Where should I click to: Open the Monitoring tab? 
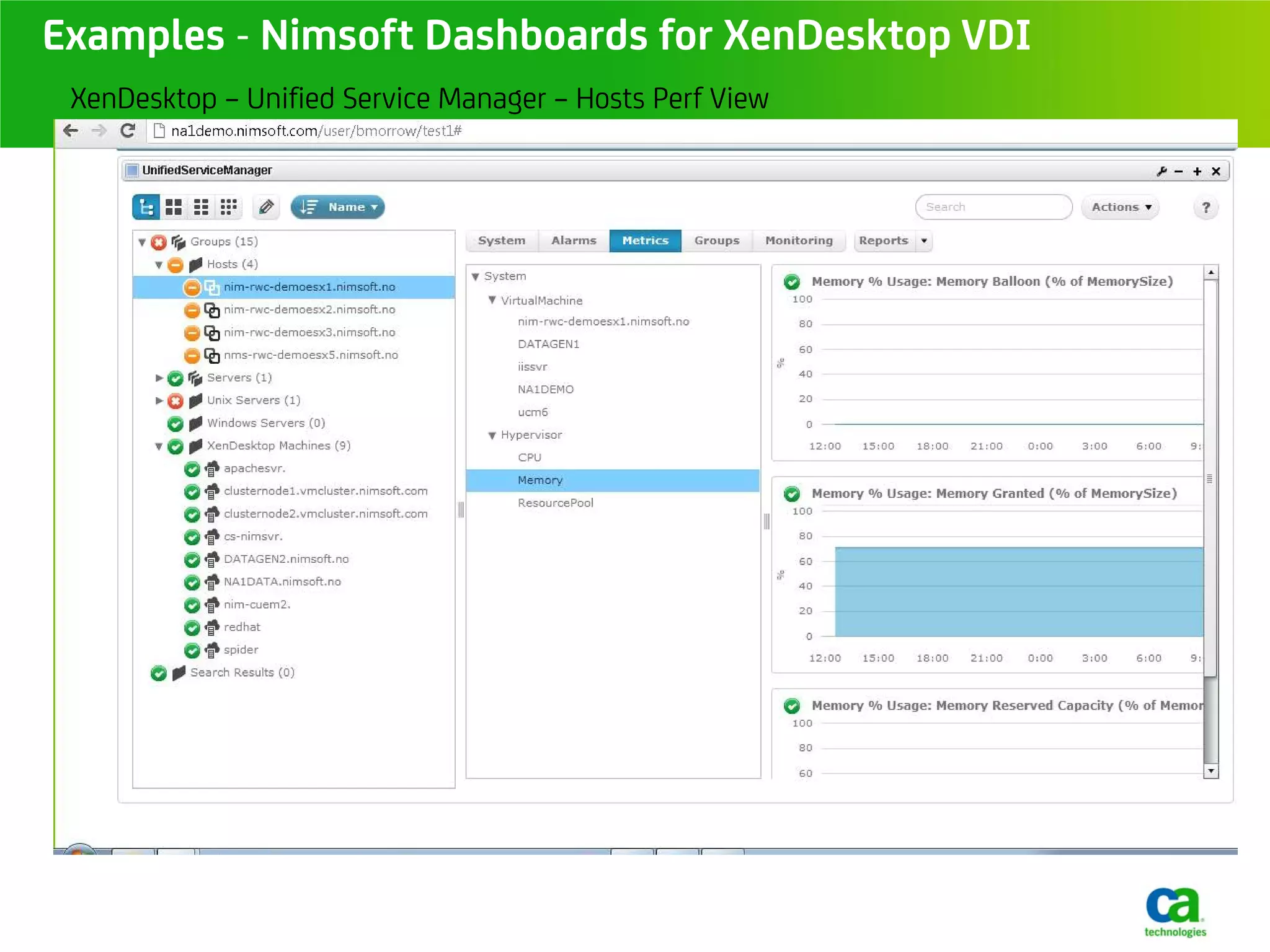pyautogui.click(x=799, y=240)
